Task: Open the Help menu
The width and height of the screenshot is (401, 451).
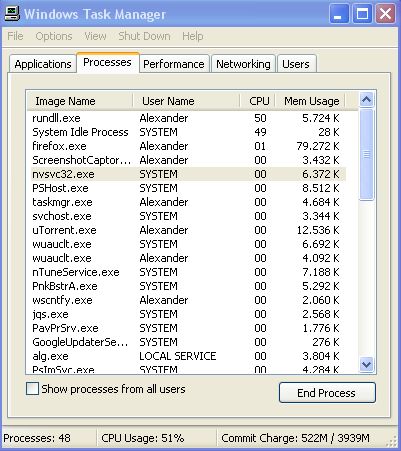Action: tap(193, 36)
